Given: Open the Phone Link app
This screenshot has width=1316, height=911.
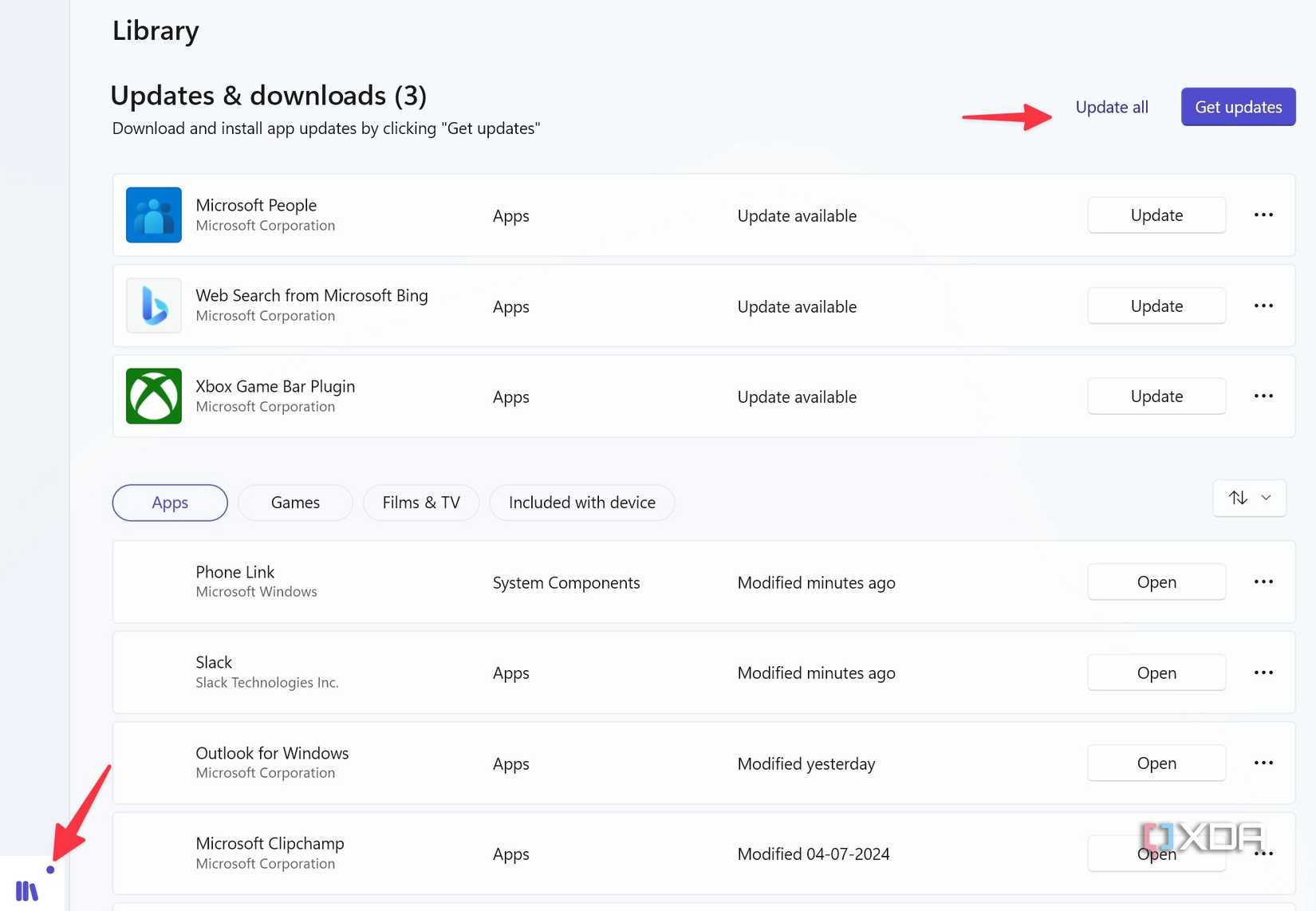Looking at the screenshot, I should point(1156,582).
